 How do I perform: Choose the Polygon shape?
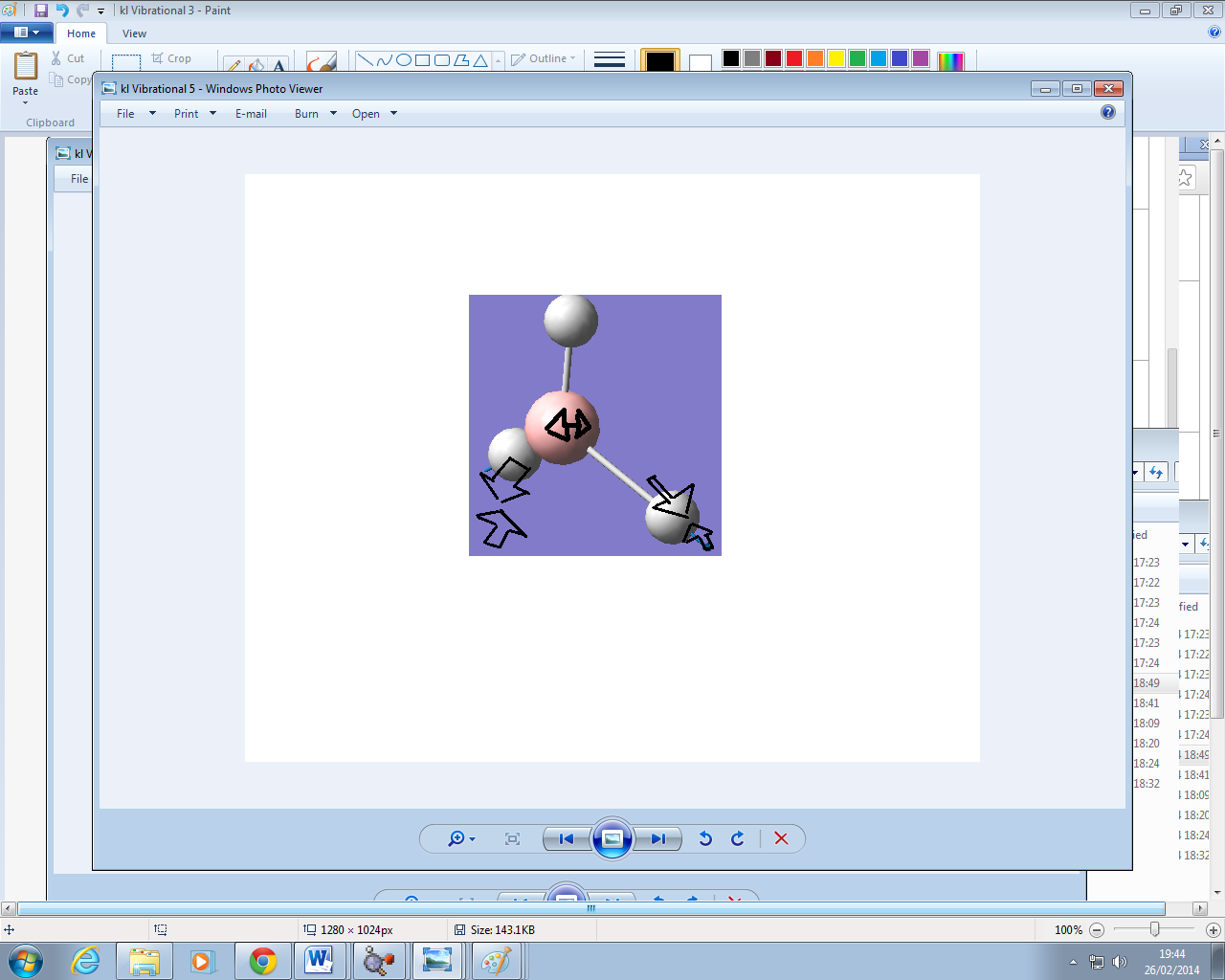460,60
